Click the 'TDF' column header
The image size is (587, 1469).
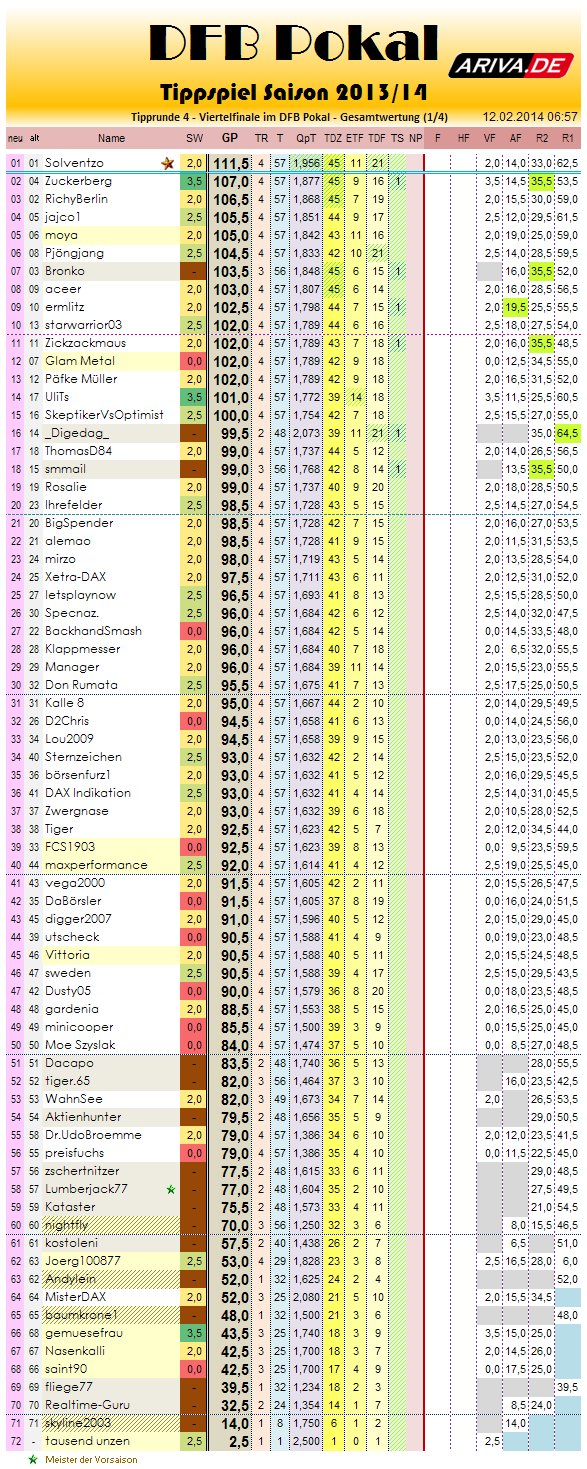click(377, 138)
